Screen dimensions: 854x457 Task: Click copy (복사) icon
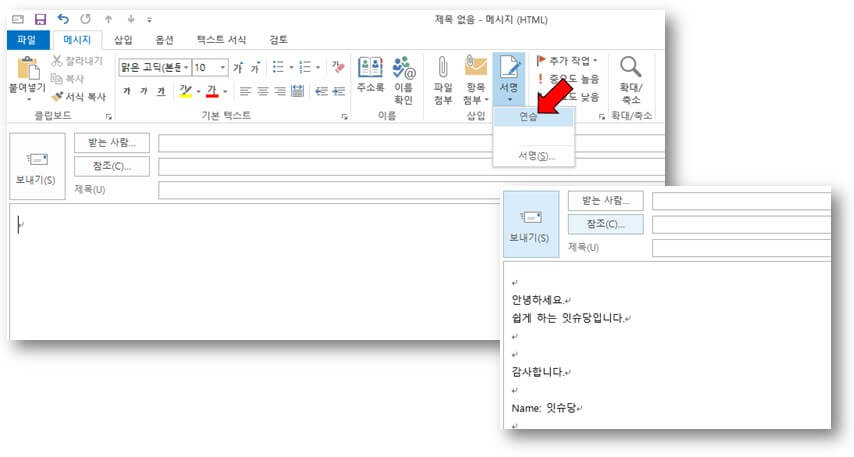pos(57,79)
